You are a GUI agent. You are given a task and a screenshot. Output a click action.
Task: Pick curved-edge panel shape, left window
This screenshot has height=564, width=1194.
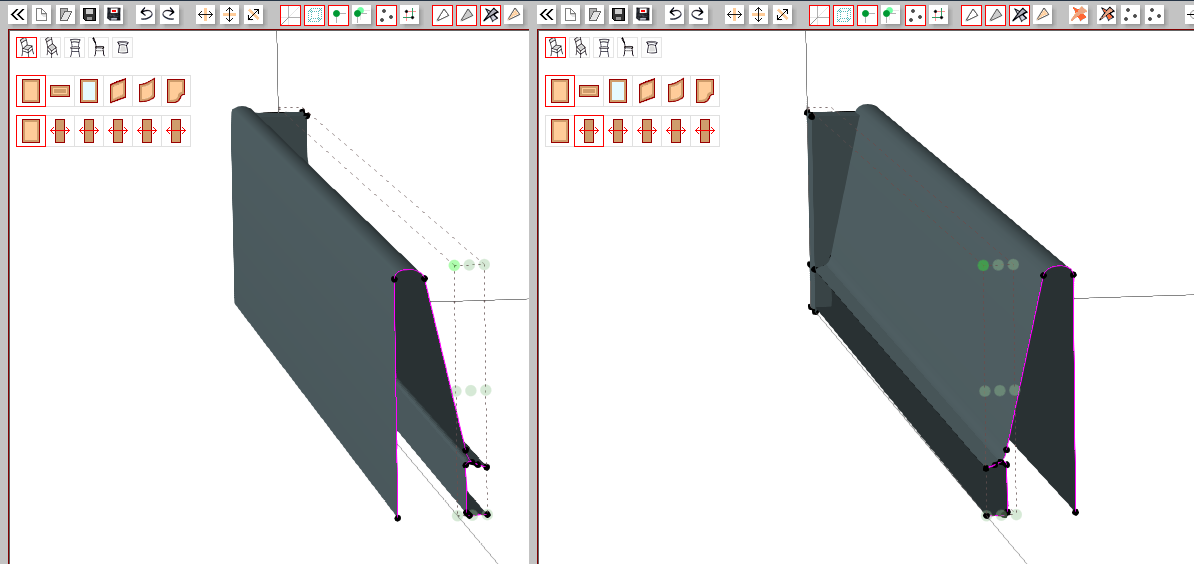(147, 91)
